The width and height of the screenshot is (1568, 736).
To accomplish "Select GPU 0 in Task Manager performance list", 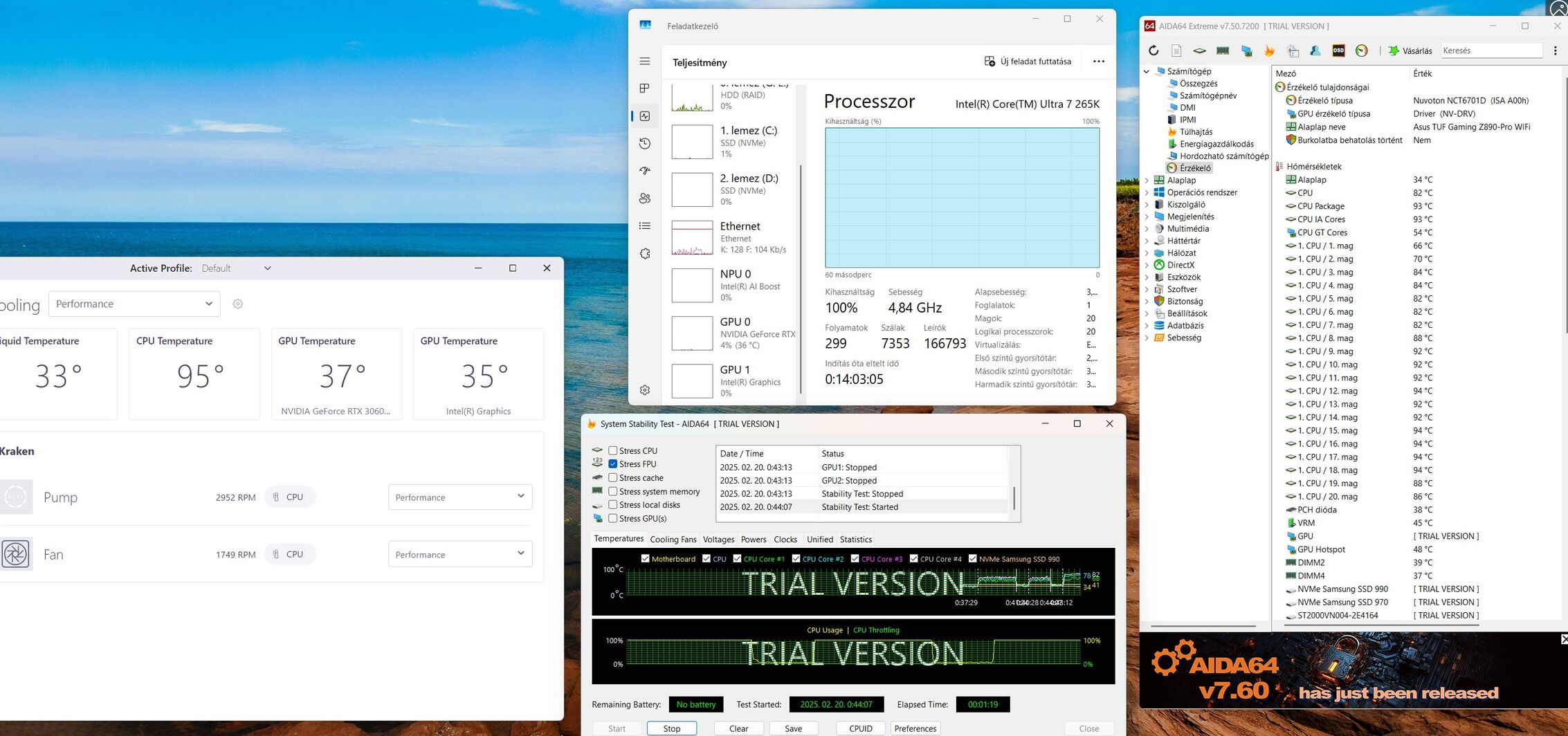I will (734, 333).
